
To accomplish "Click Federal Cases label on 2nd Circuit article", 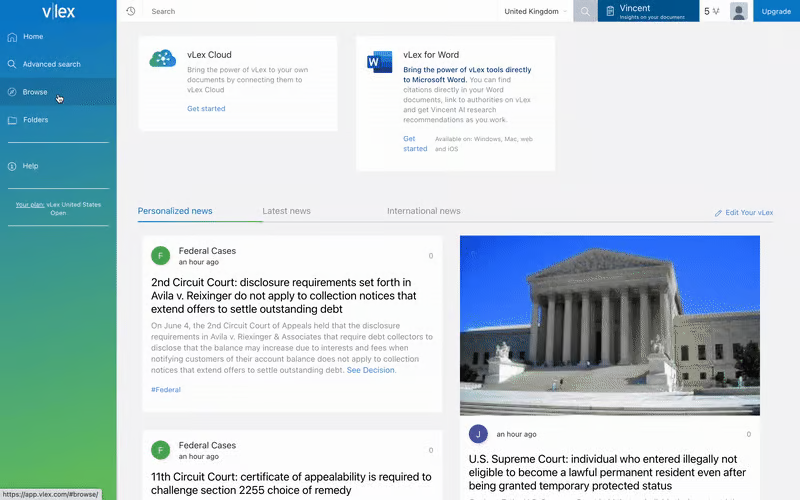I will pos(207,251).
